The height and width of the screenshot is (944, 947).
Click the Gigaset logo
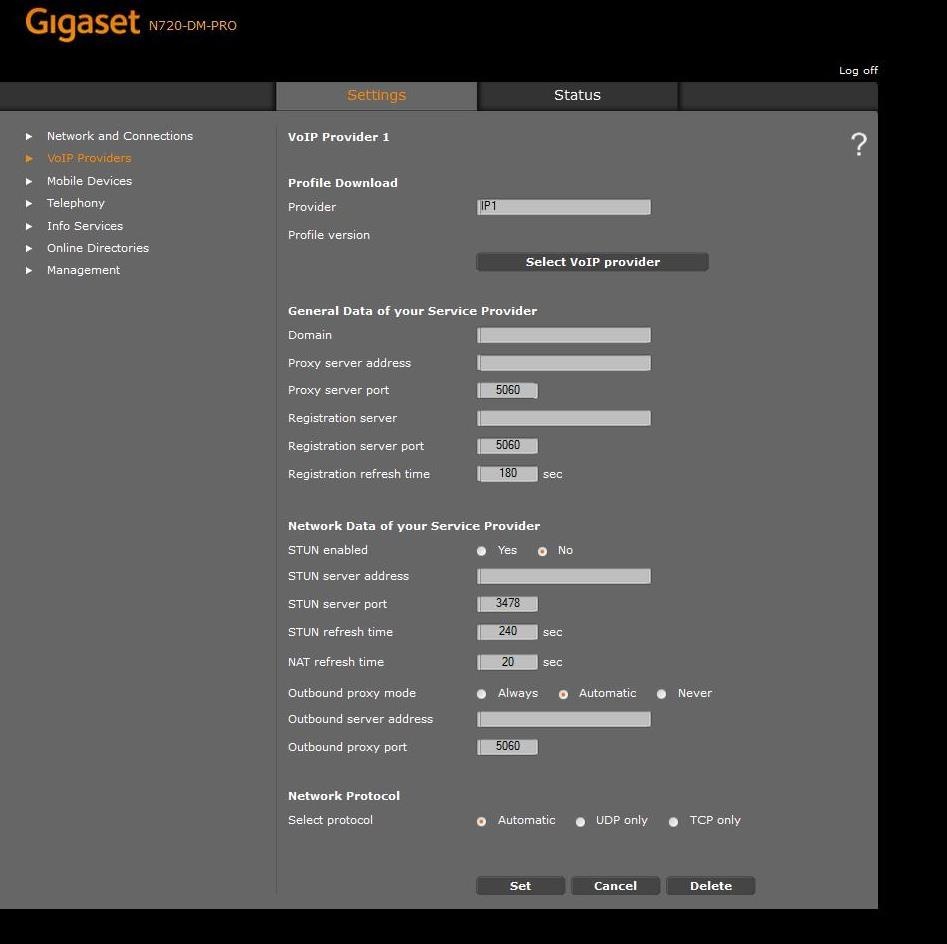point(83,24)
